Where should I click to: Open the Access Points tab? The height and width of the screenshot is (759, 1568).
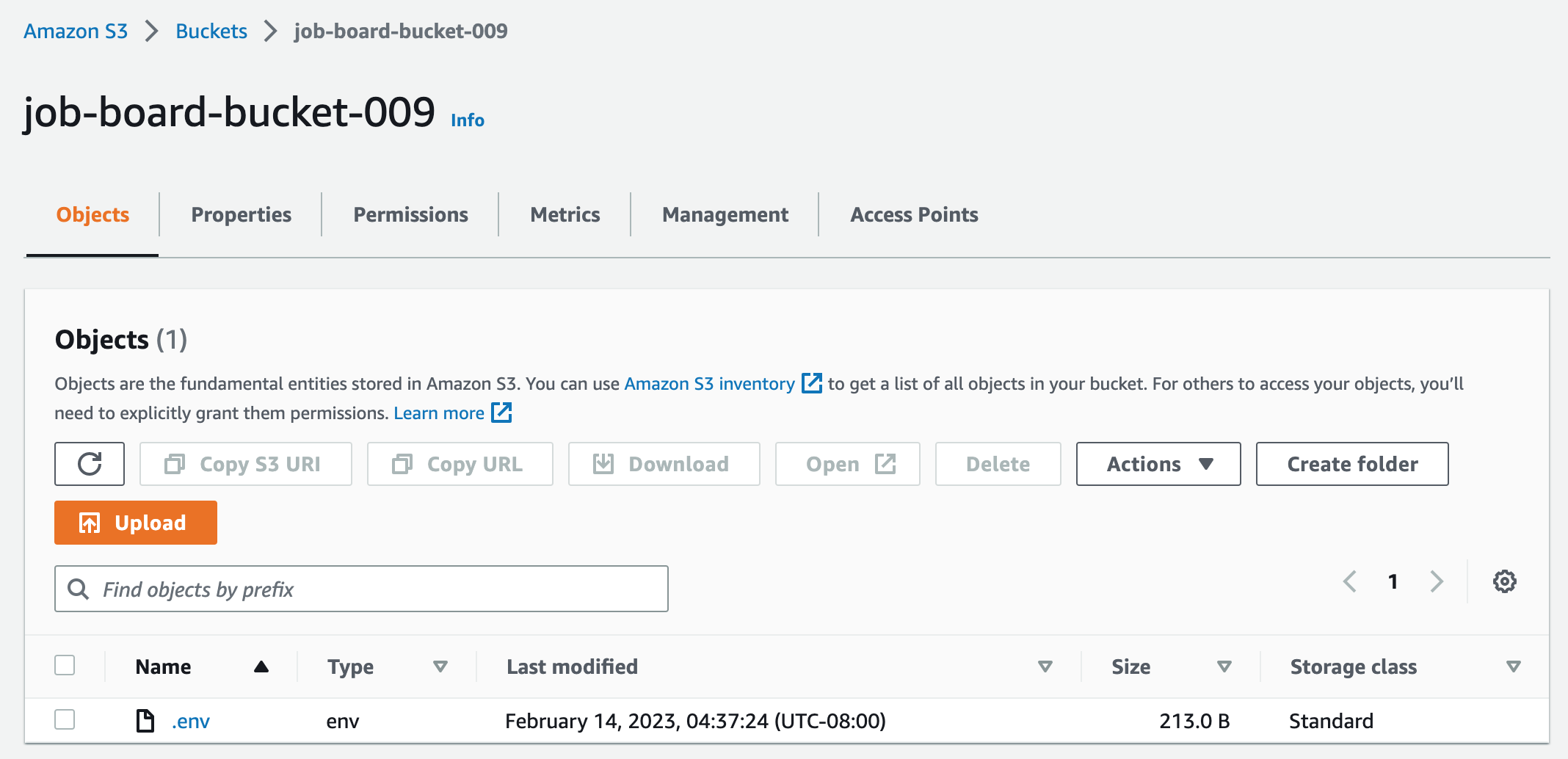click(x=914, y=214)
